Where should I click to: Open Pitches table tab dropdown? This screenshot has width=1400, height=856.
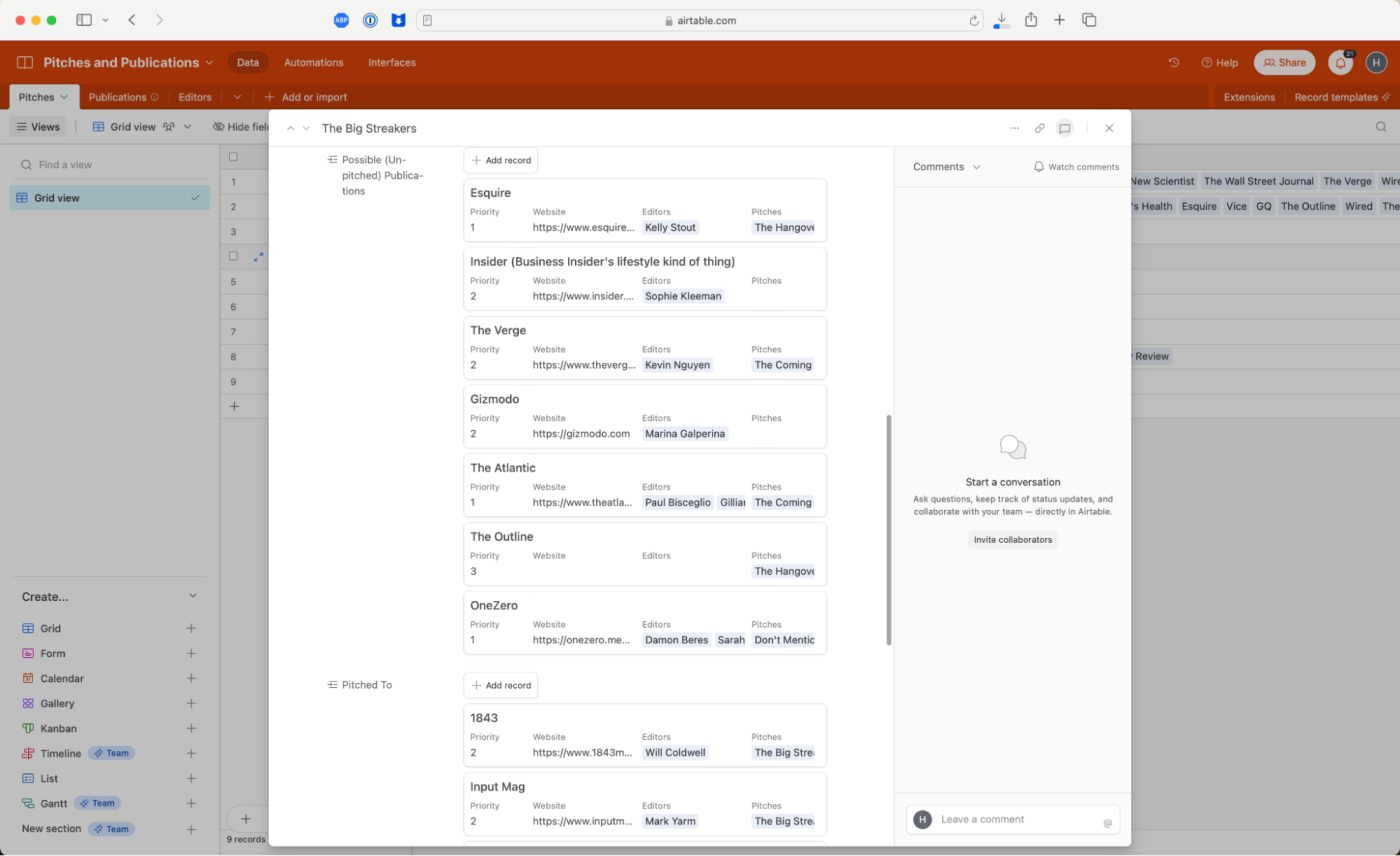[x=64, y=97]
